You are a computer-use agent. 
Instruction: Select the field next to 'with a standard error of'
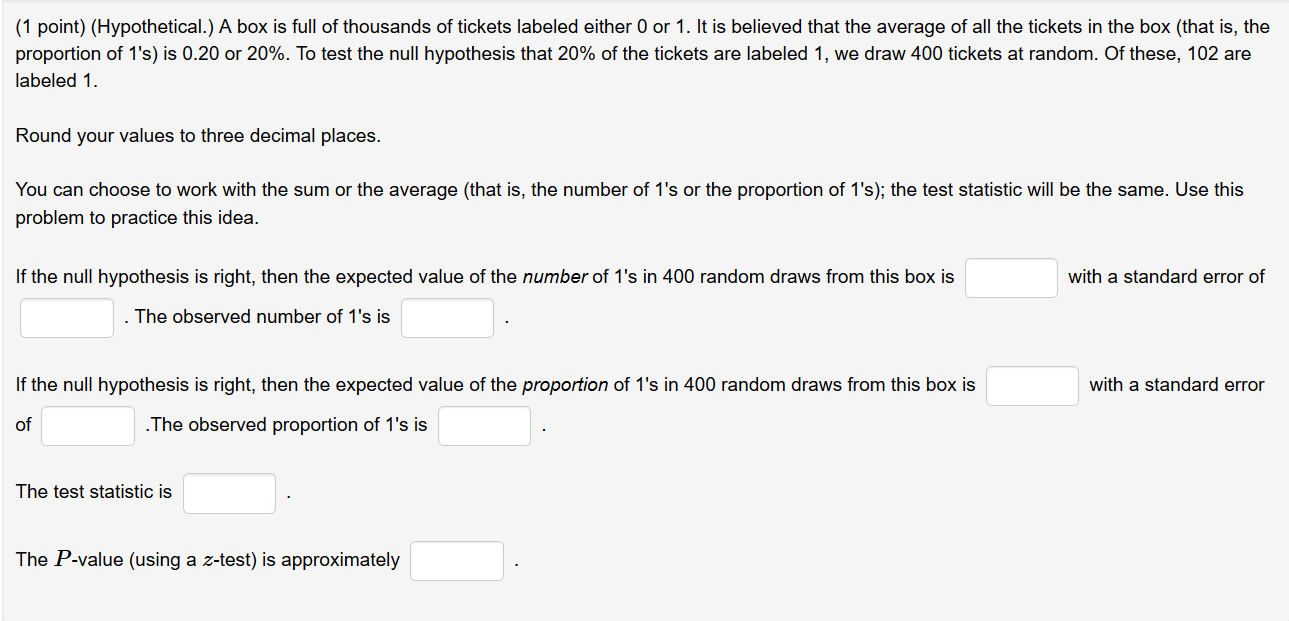(67, 318)
